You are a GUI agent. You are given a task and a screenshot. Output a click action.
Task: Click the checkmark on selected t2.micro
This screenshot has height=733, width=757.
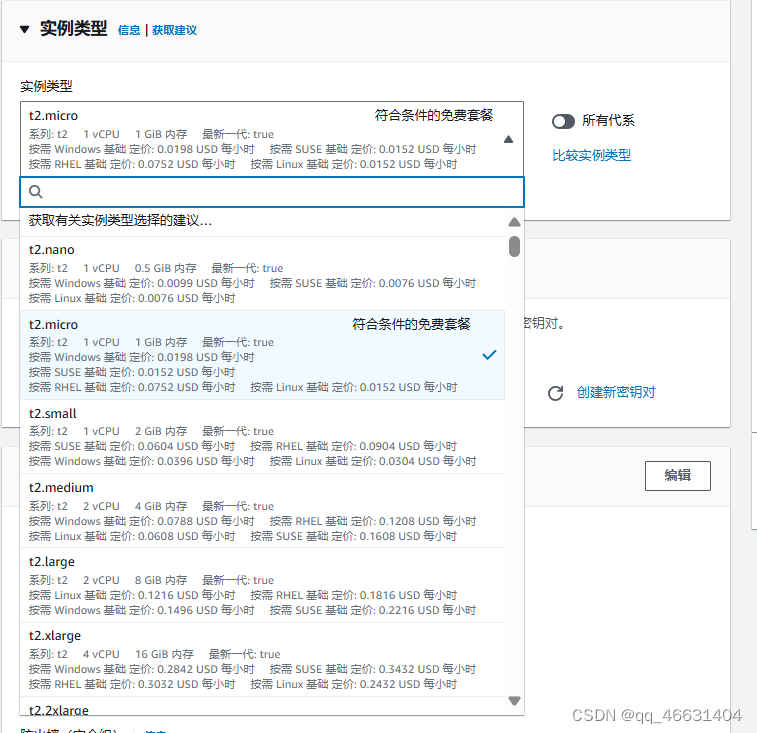[x=489, y=355]
